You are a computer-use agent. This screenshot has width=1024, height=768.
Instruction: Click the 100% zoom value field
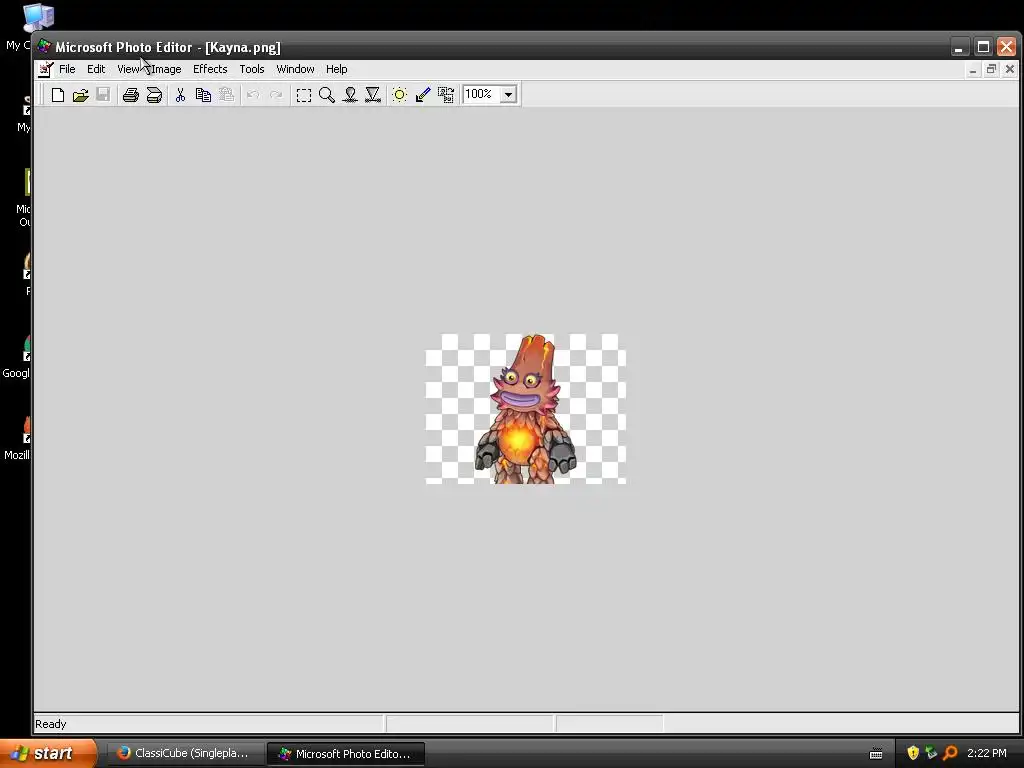pos(481,94)
